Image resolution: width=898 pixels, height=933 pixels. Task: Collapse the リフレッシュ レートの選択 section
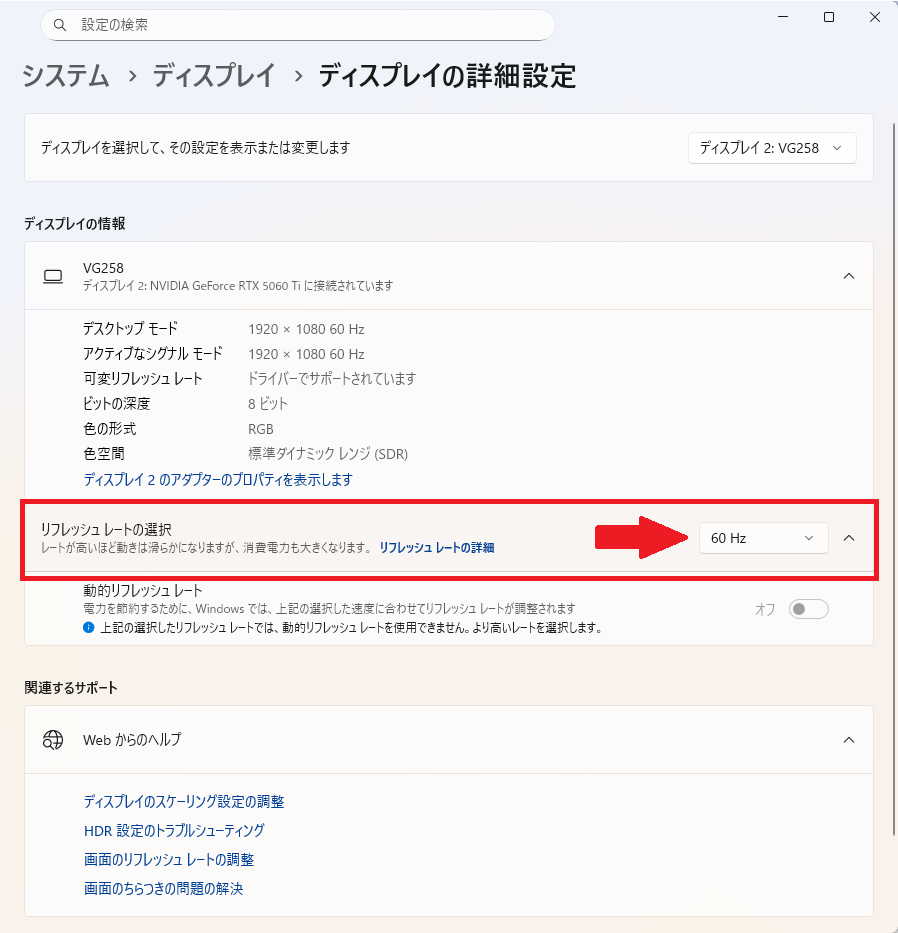click(849, 538)
